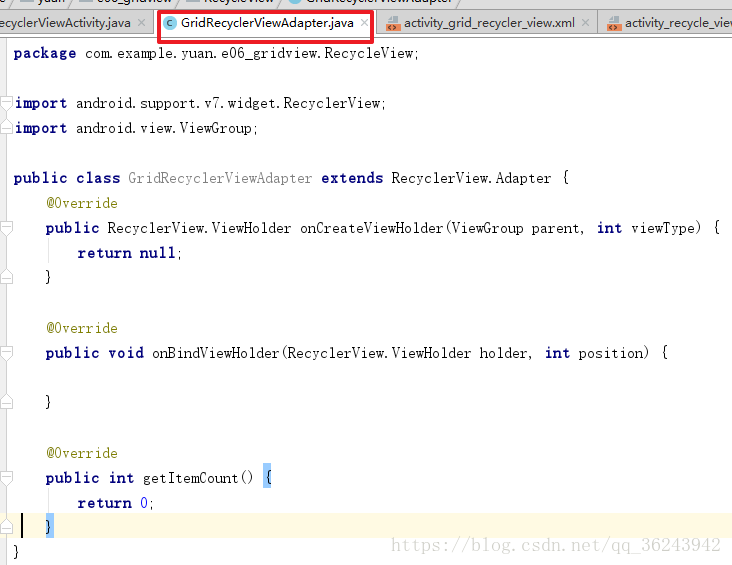Click the RecyclerView.ViewHolder return type of onCreateViewHolder
Image resolution: width=732 pixels, height=565 pixels.
click(199, 228)
